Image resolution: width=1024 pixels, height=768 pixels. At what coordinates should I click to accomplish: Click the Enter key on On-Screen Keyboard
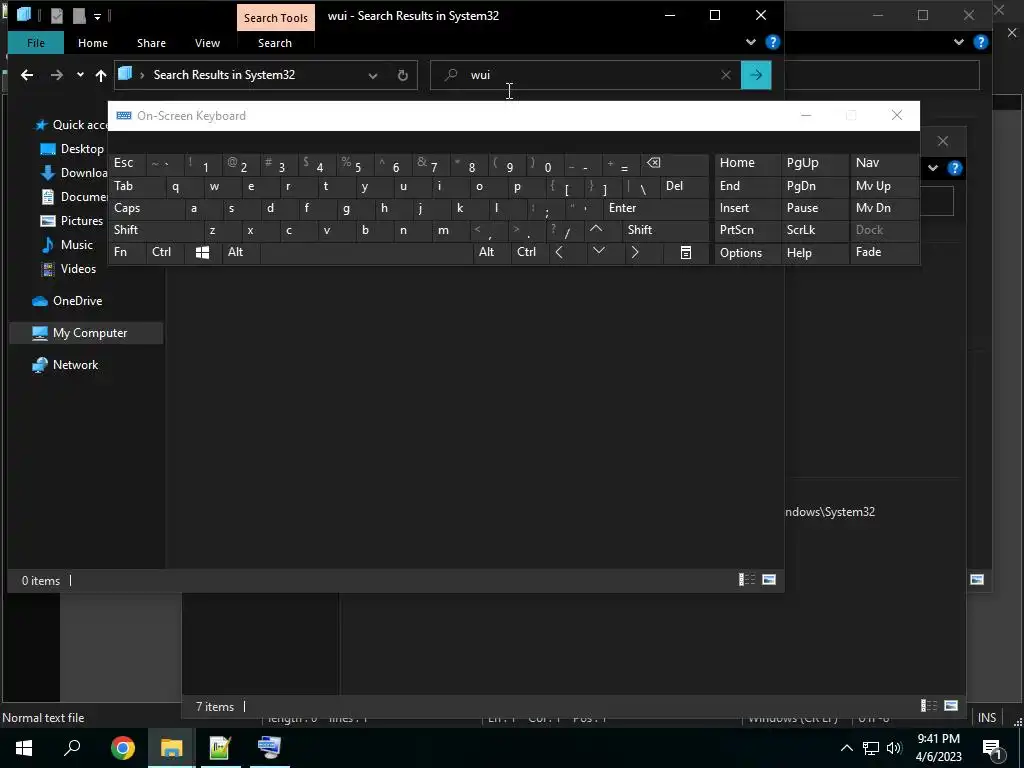point(656,208)
